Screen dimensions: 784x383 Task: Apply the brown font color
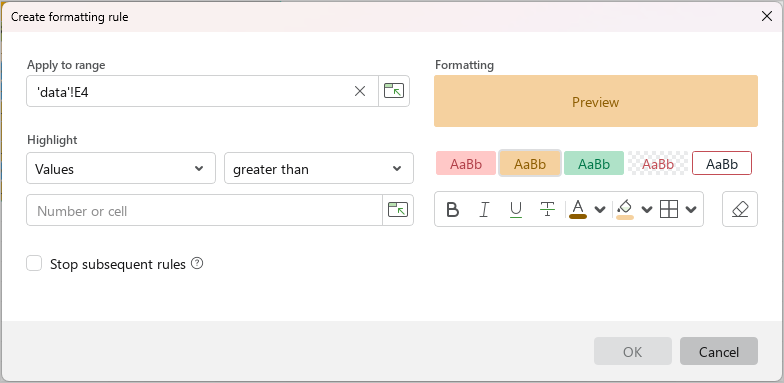tap(578, 210)
